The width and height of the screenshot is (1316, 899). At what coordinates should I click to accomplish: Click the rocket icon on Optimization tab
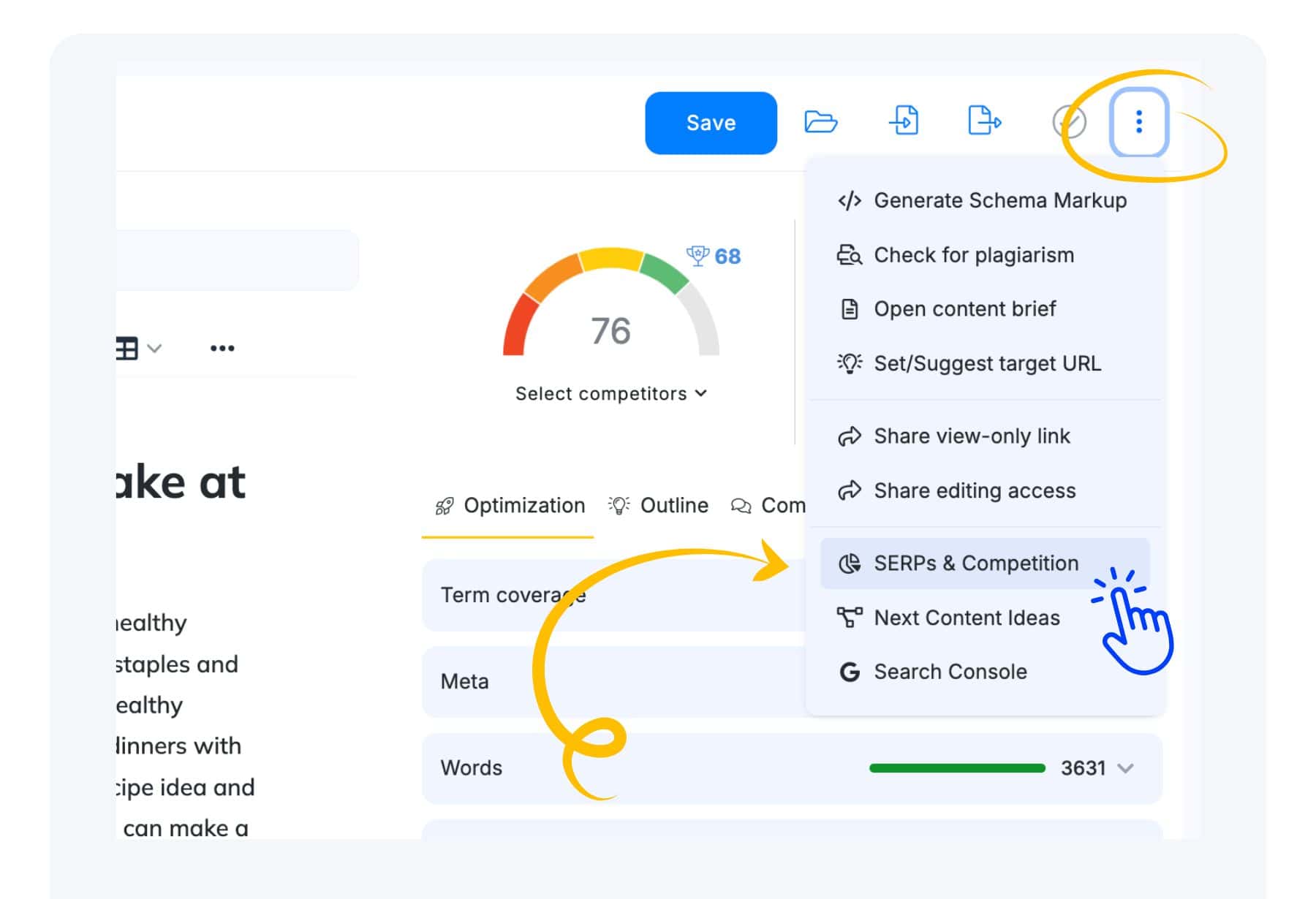pyautogui.click(x=444, y=506)
